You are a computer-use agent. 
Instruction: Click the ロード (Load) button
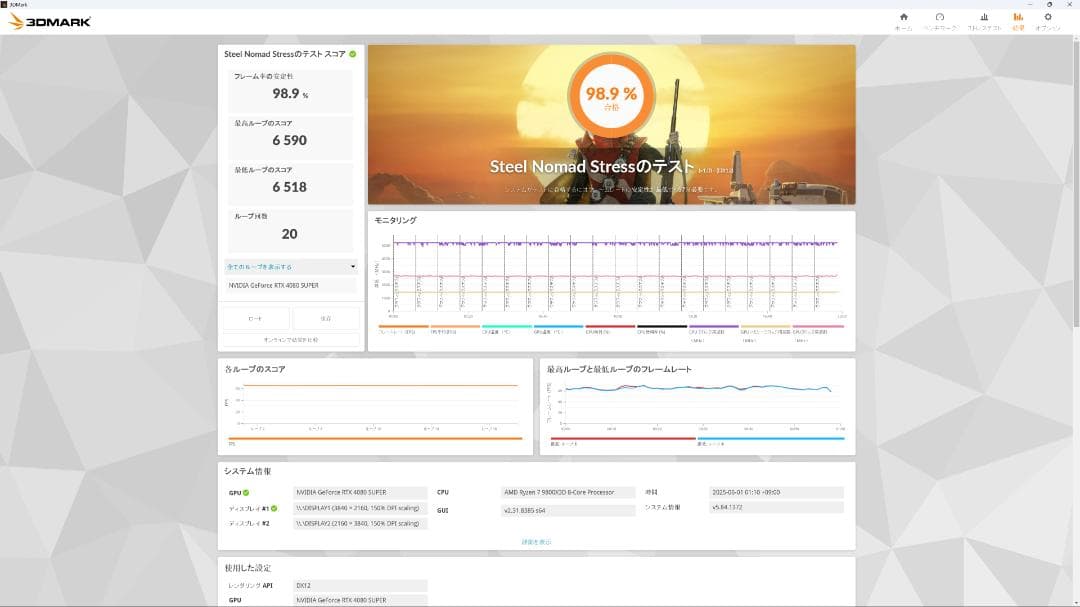click(x=256, y=318)
